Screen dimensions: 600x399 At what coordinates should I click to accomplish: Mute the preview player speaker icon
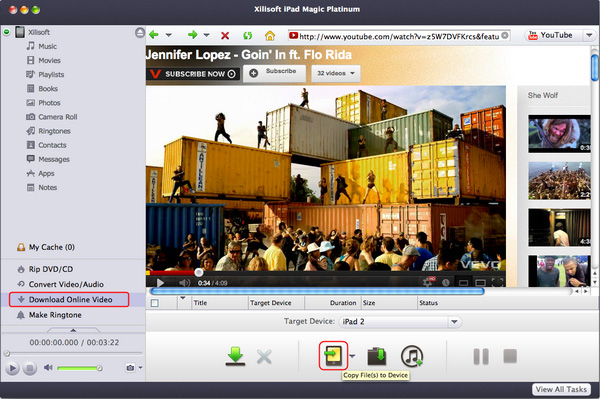(48, 368)
